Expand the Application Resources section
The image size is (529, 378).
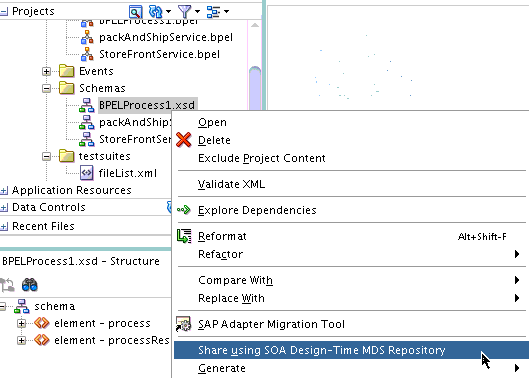pyautogui.click(x=4, y=191)
